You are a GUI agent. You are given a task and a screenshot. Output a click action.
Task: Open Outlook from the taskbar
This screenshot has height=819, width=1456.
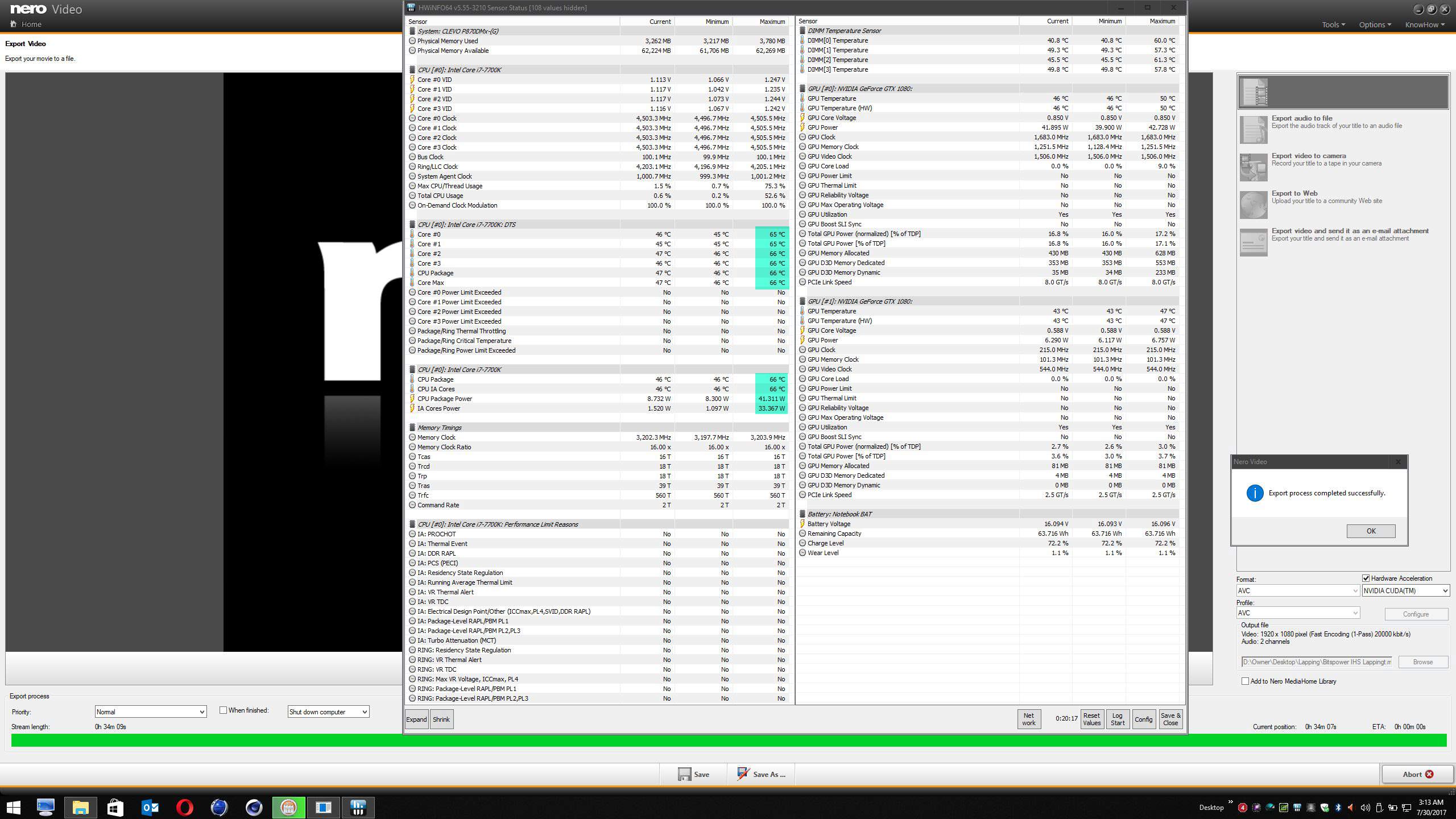[150, 807]
